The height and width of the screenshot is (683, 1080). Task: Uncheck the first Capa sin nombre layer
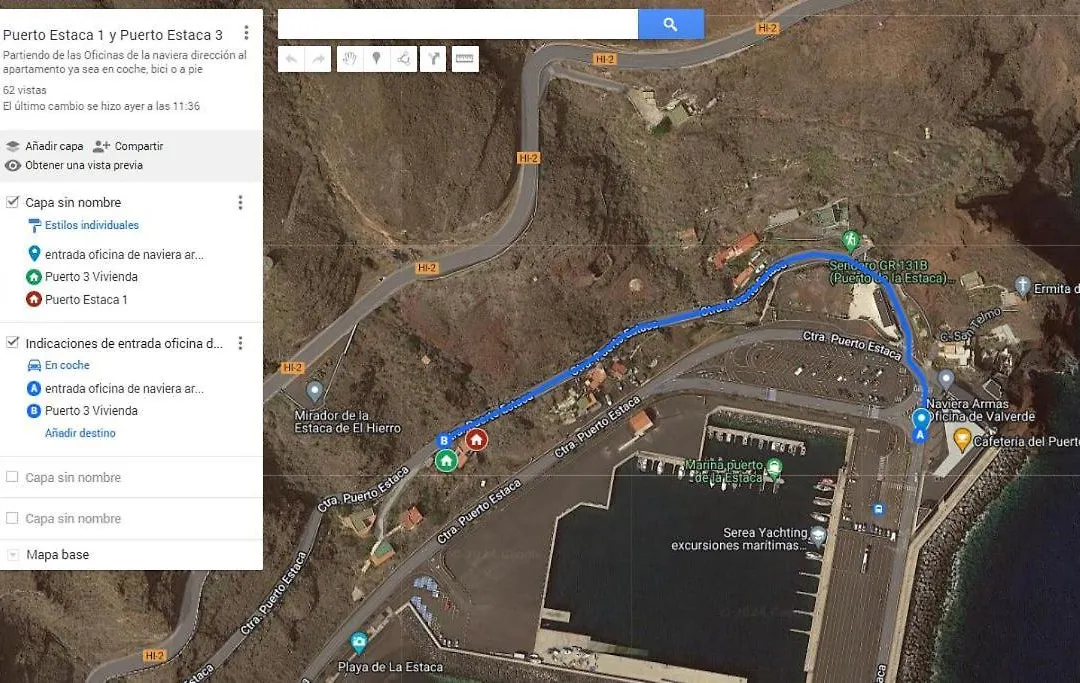[x=12, y=202]
